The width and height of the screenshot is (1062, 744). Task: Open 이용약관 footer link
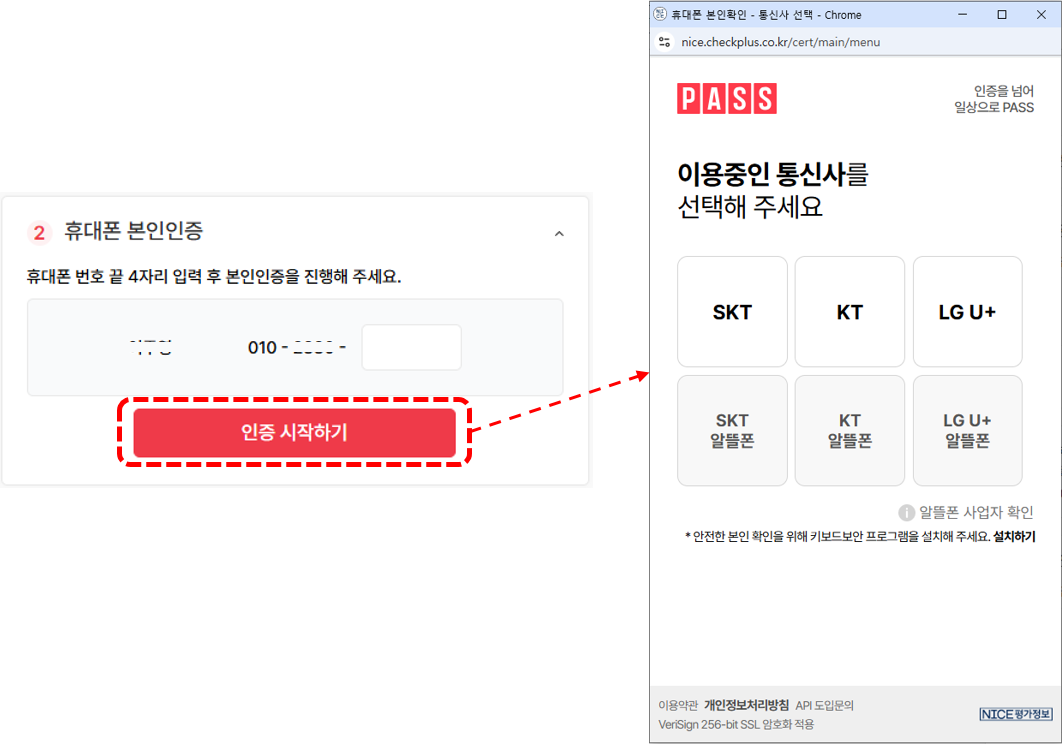pyautogui.click(x=678, y=705)
